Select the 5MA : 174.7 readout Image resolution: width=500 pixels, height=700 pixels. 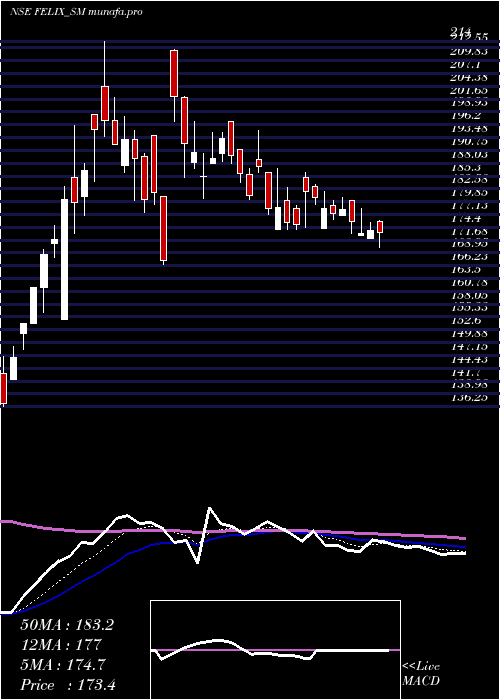pos(63,665)
